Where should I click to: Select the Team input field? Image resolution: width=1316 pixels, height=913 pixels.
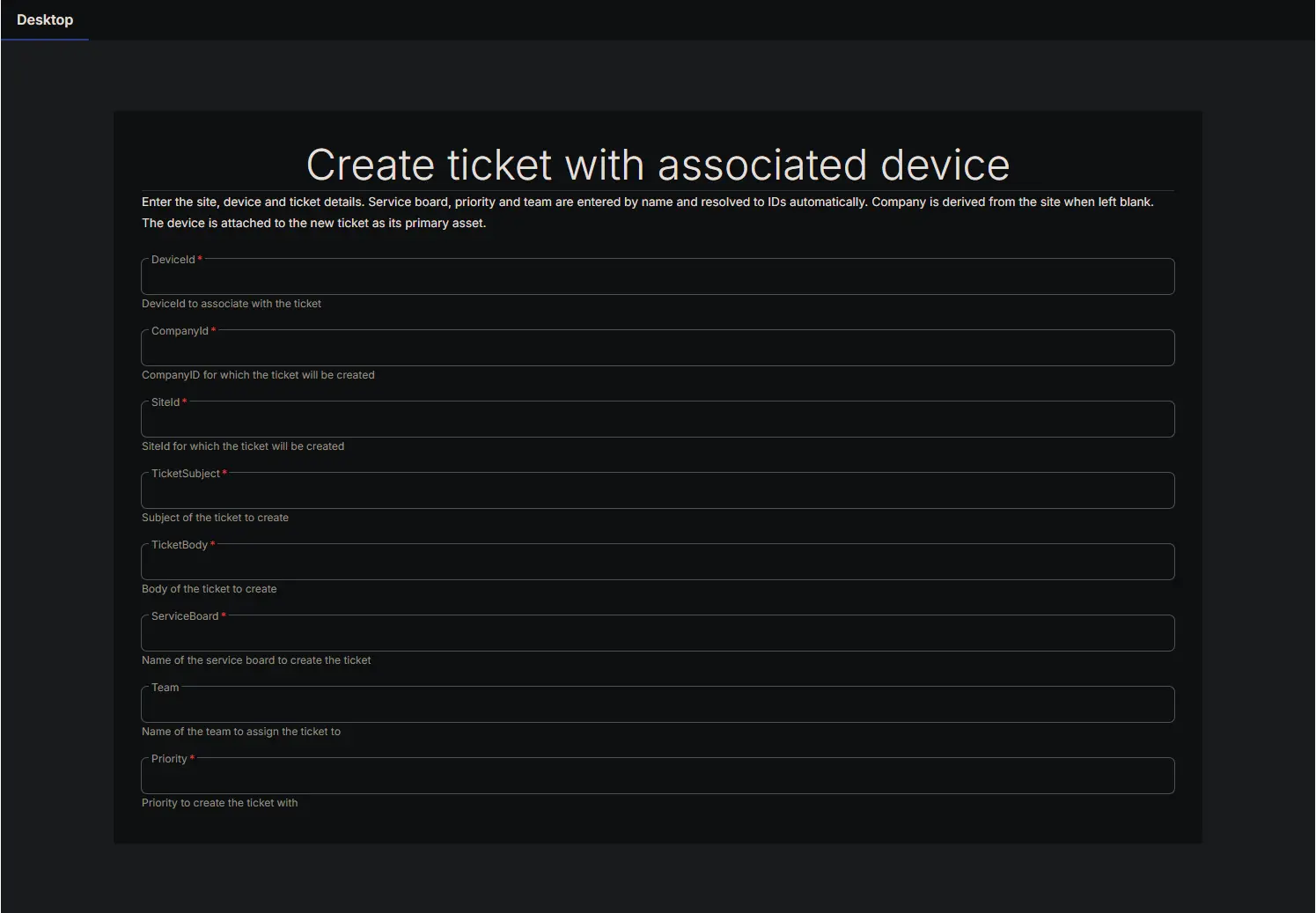[x=658, y=704]
